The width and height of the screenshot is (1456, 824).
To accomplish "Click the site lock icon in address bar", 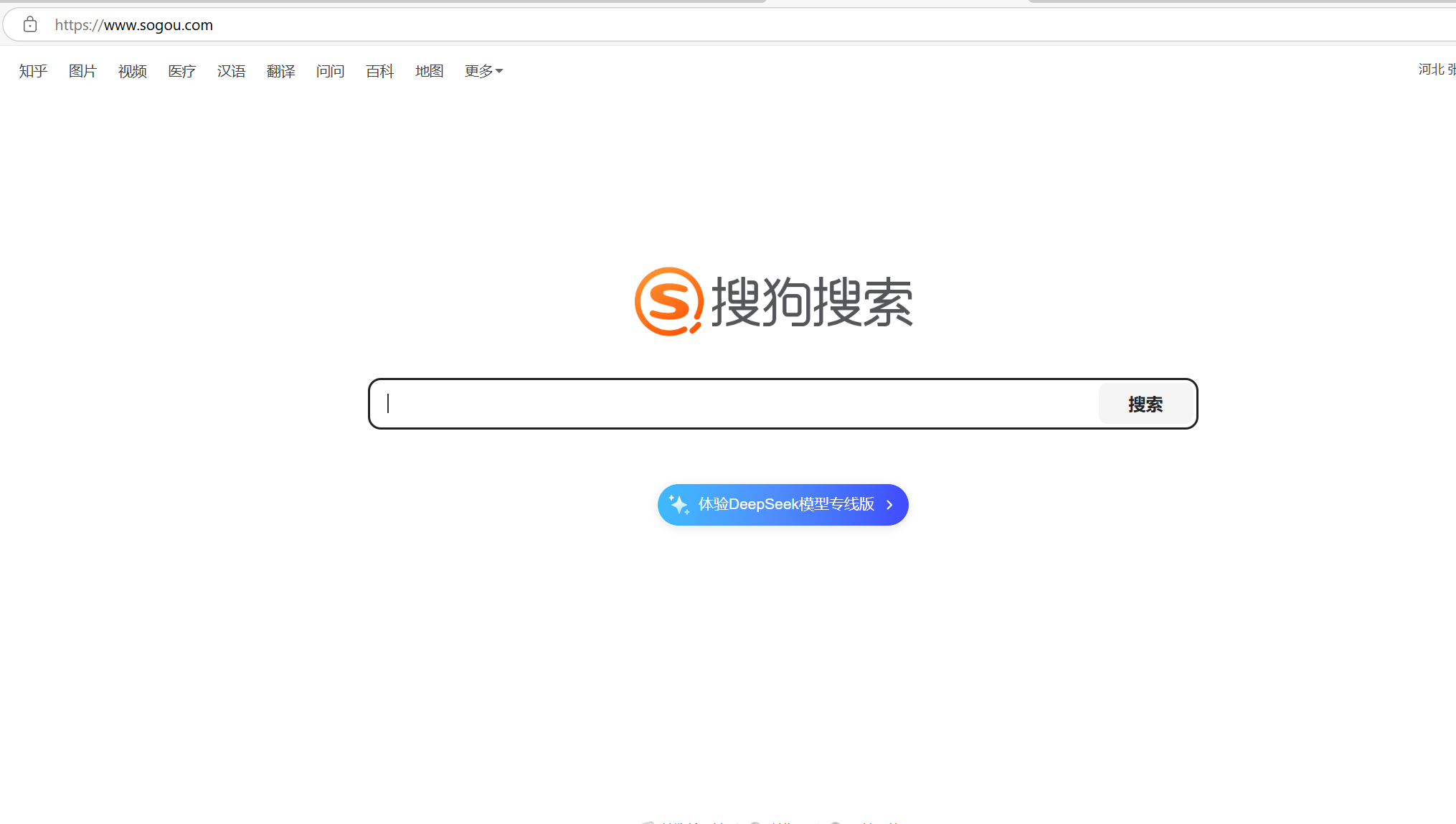I will (30, 24).
